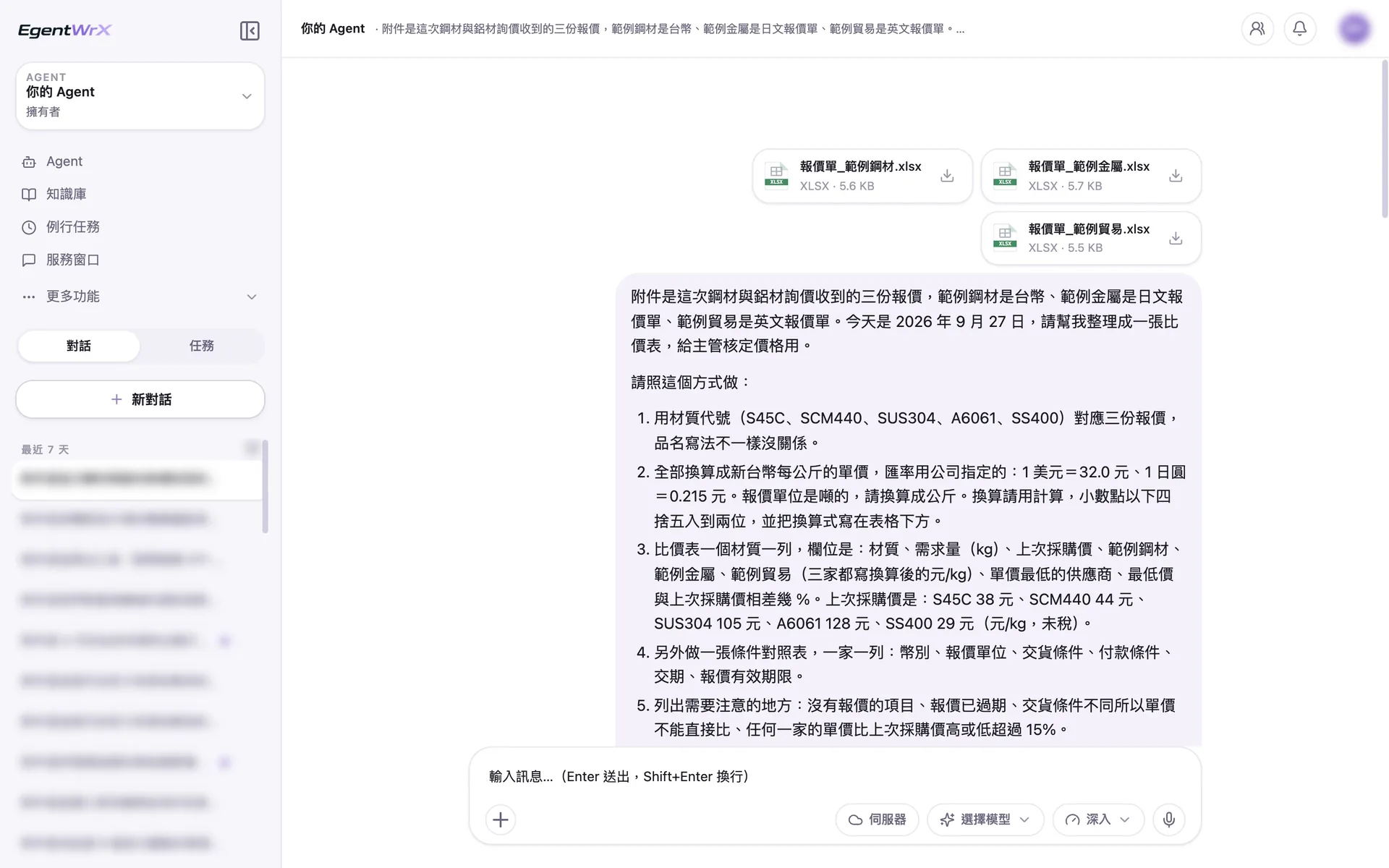Open the Agent item in the sidebar
Viewport: 1389px width, 868px height.
[140, 161]
